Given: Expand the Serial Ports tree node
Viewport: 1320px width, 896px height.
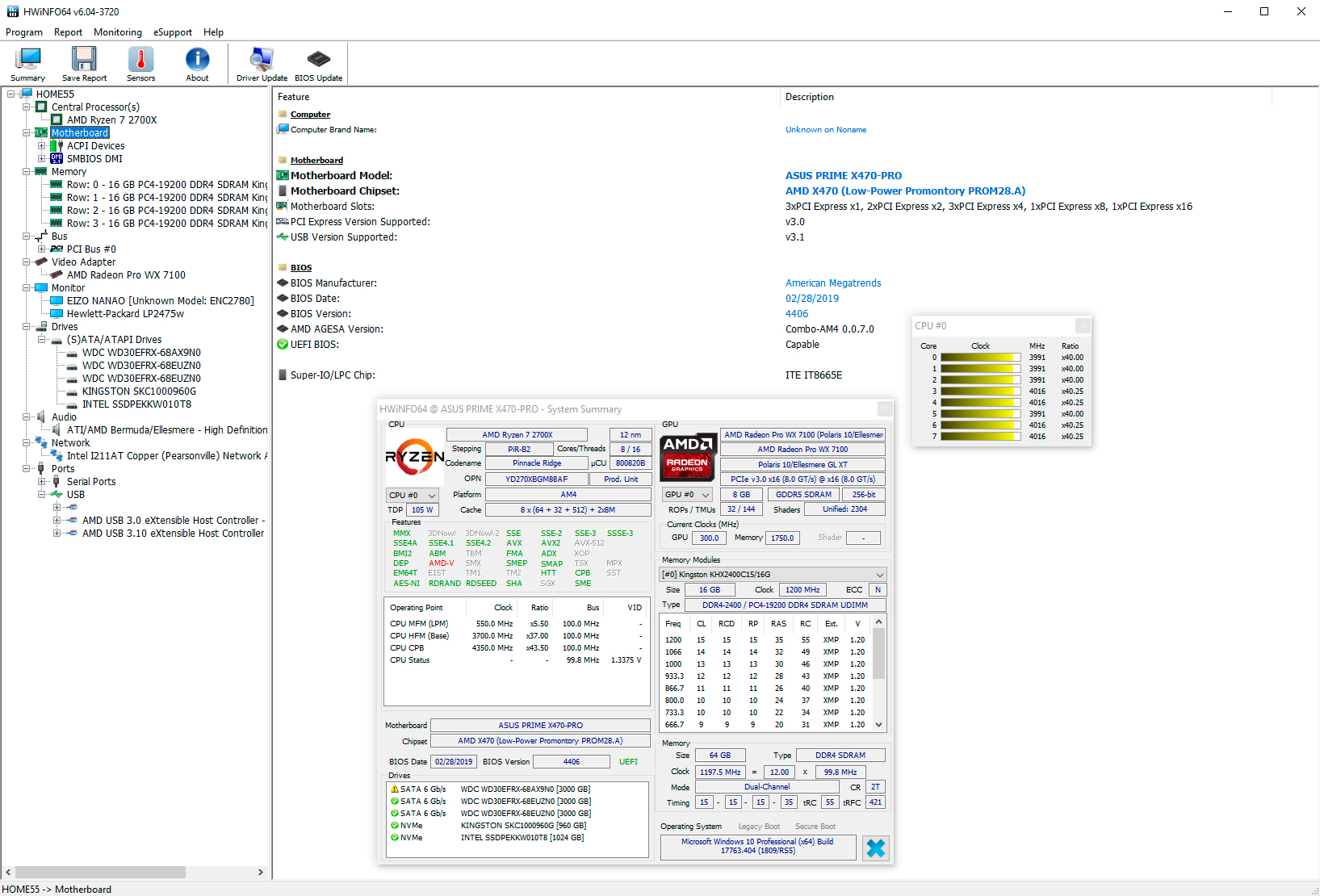Looking at the screenshot, I should 41,482.
